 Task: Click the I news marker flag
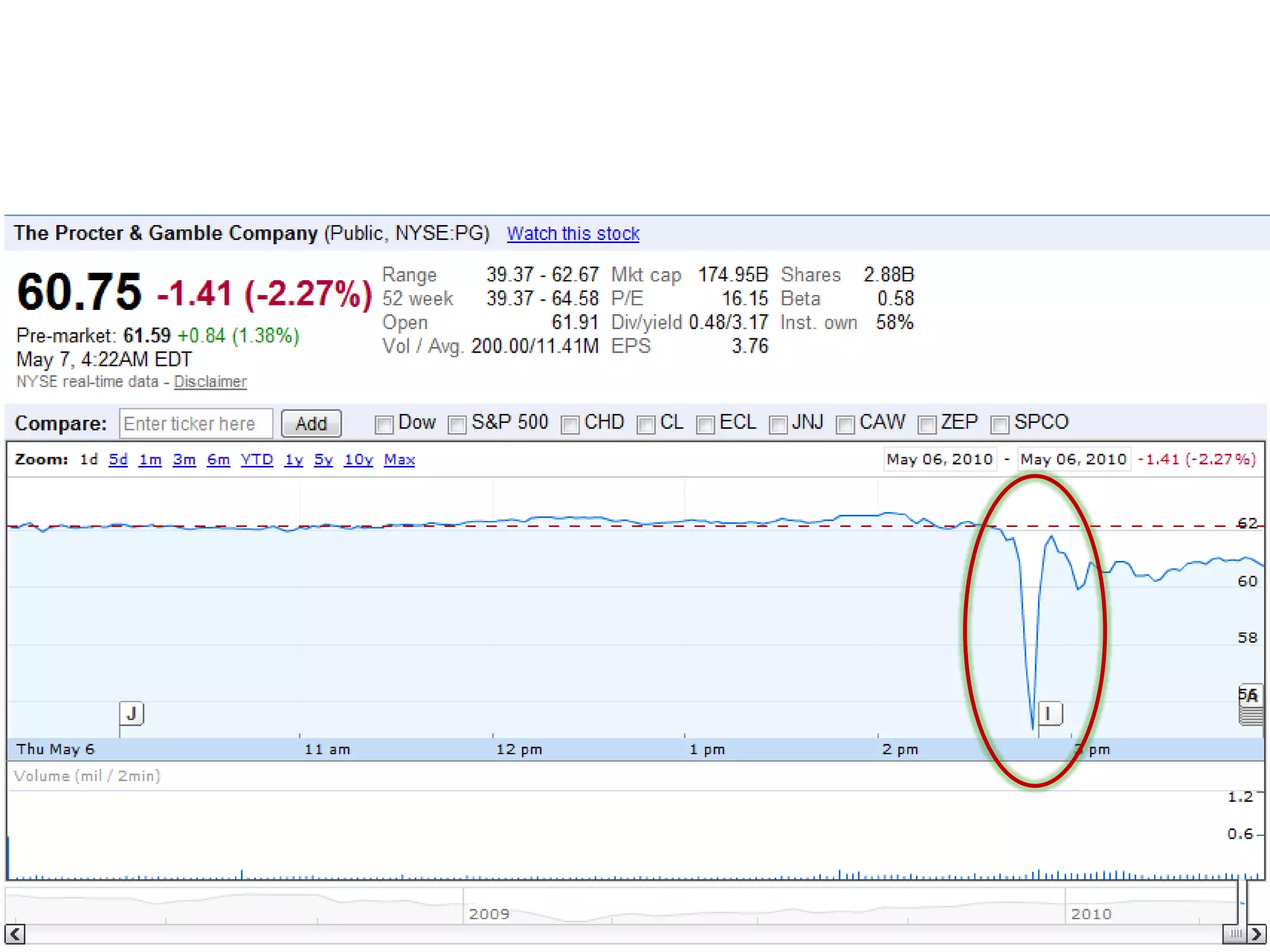(1049, 714)
